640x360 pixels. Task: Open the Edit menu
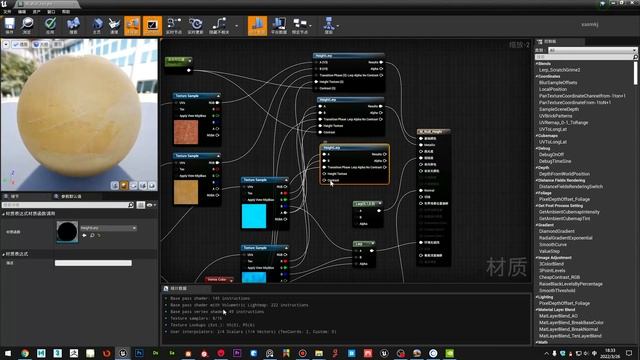(x=22, y=12)
